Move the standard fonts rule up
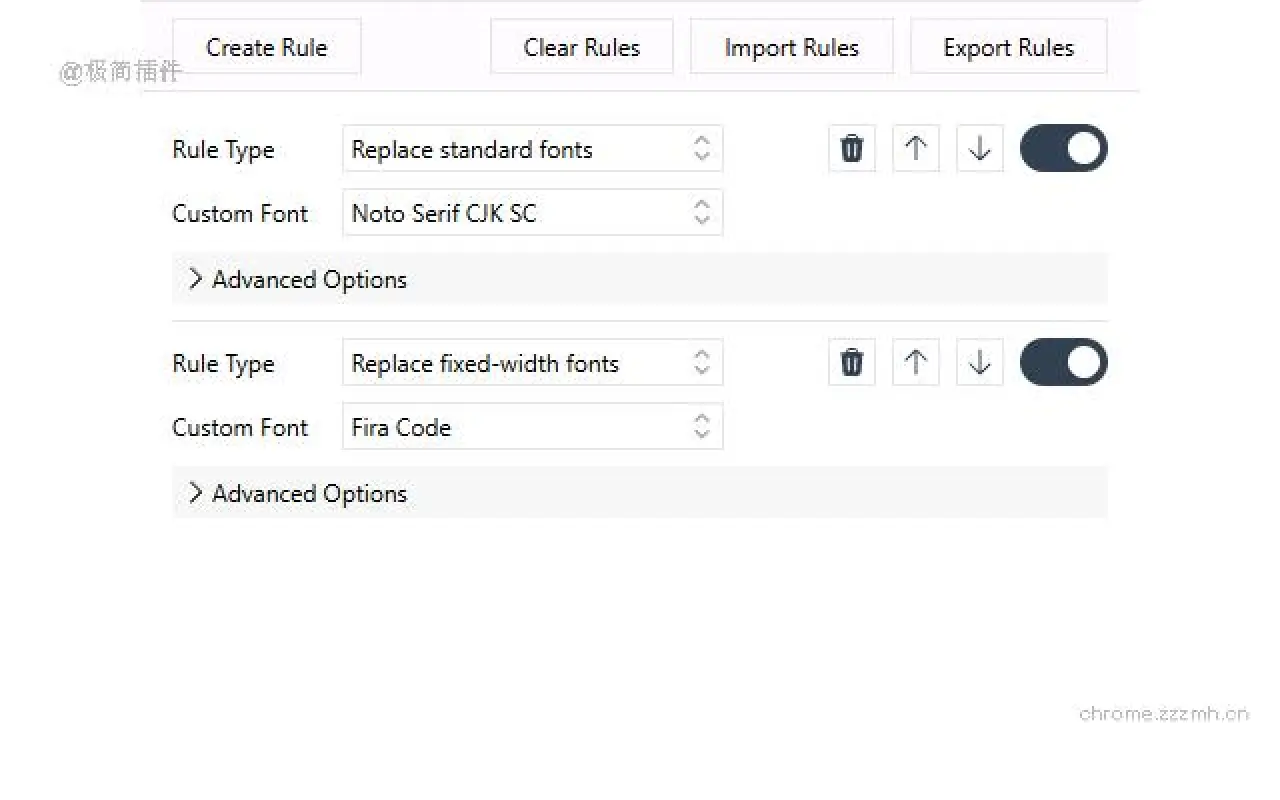Image resolution: width=1280 pixels, height=800 pixels. coord(915,149)
